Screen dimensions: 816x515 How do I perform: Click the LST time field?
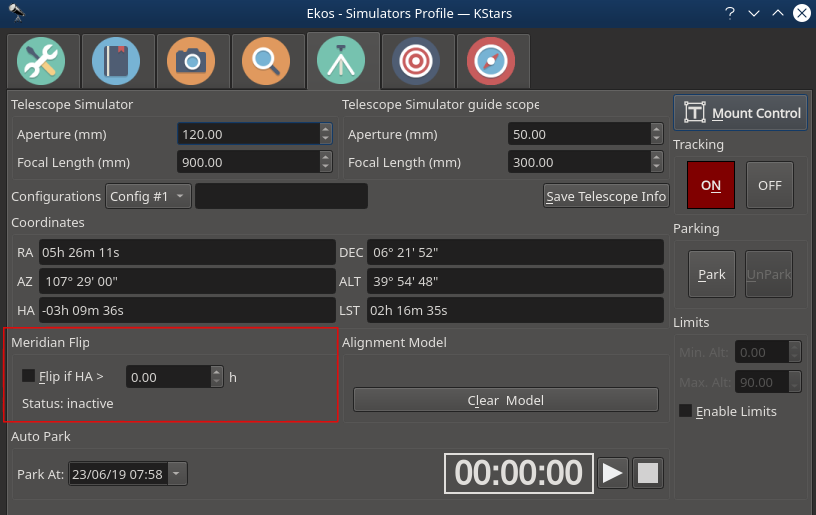coord(515,310)
